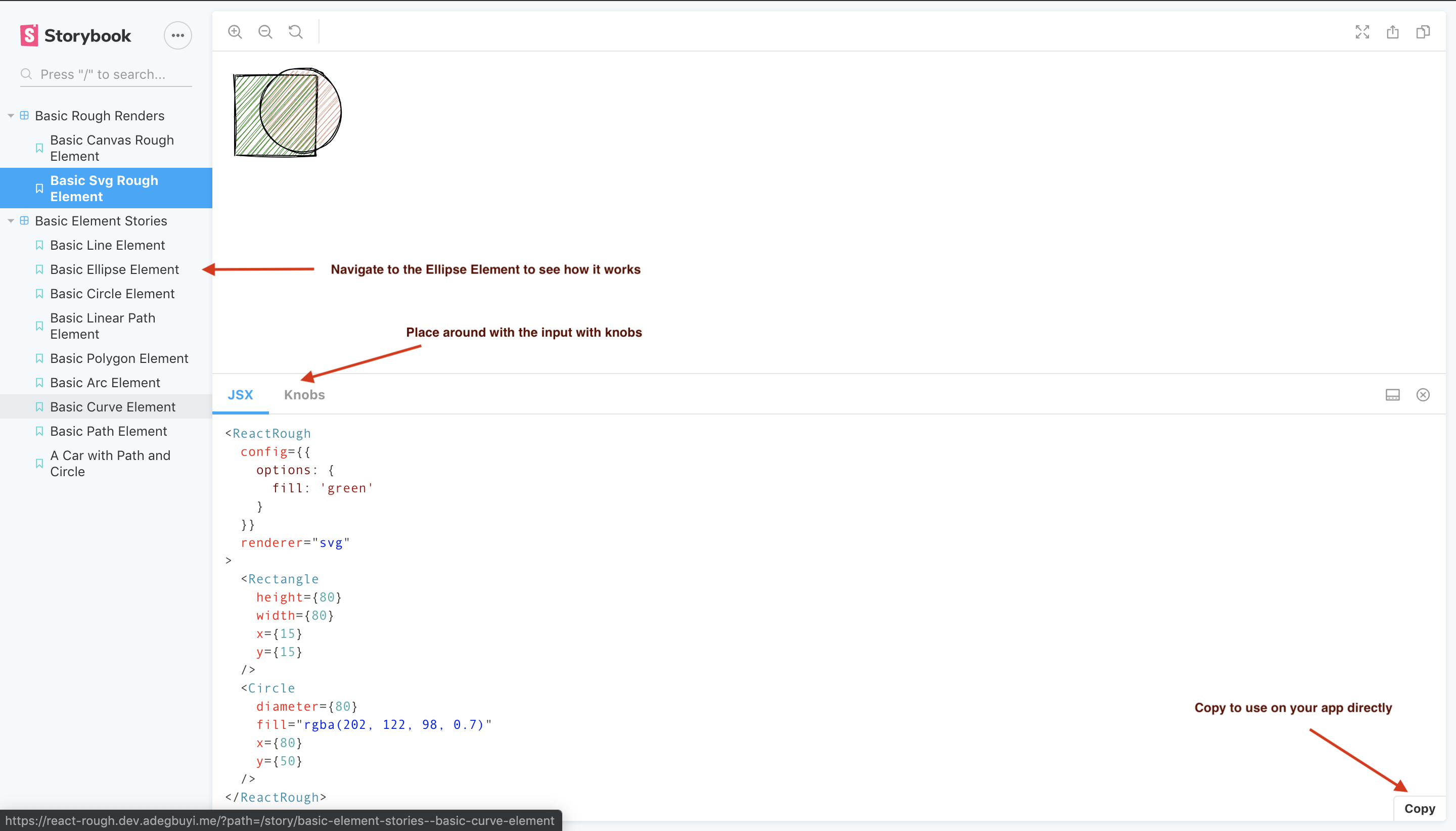Open Basic Canvas Rough Element story
1456x831 pixels.
click(x=112, y=148)
